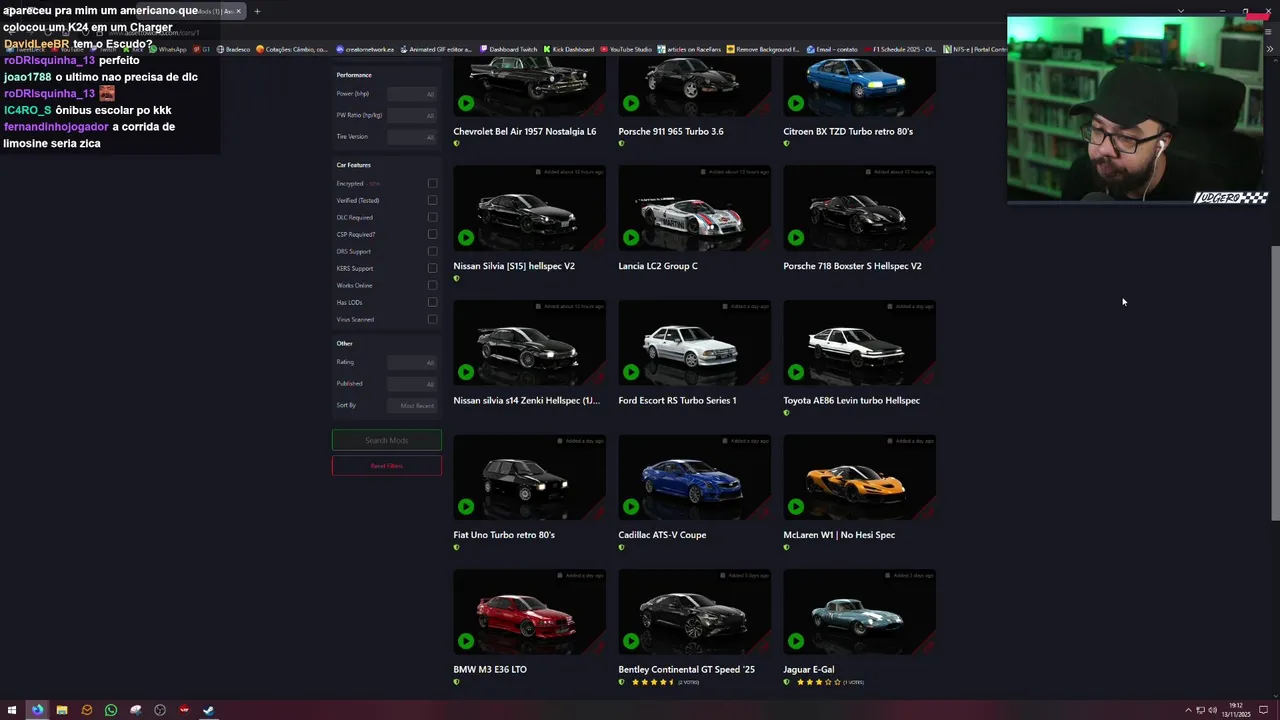Open the Porsche 718 Boxster S thumbnail
The width and height of the screenshot is (1280, 720).
coord(859,208)
